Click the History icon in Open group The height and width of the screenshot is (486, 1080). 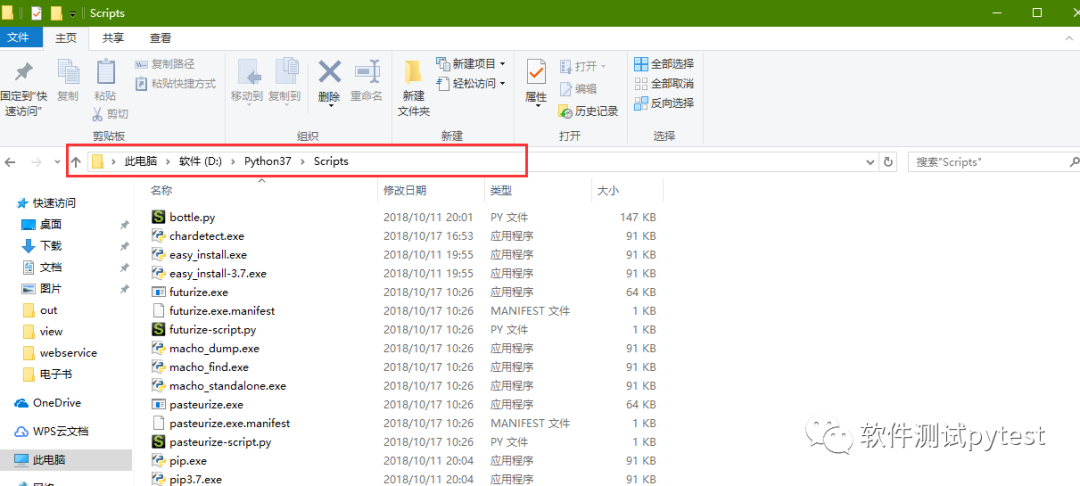click(x=565, y=110)
